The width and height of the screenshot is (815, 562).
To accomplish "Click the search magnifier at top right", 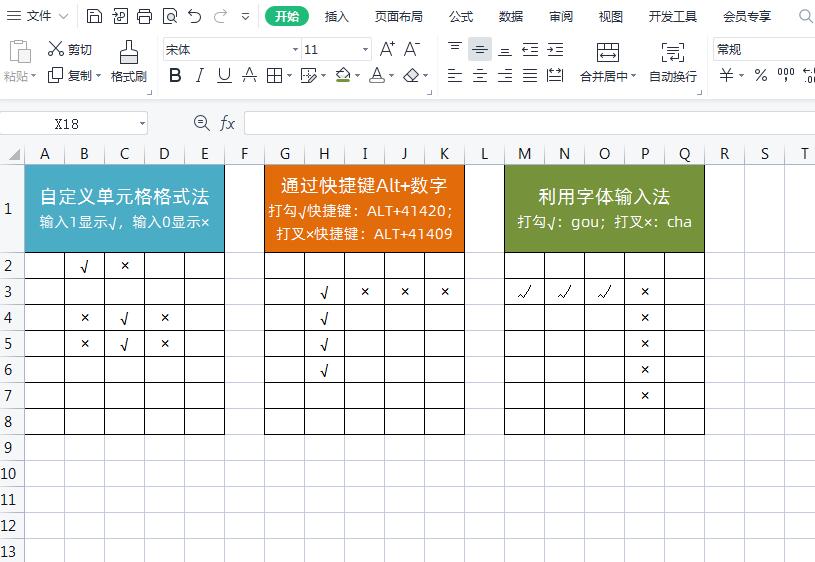I will pyautogui.click(x=806, y=17).
